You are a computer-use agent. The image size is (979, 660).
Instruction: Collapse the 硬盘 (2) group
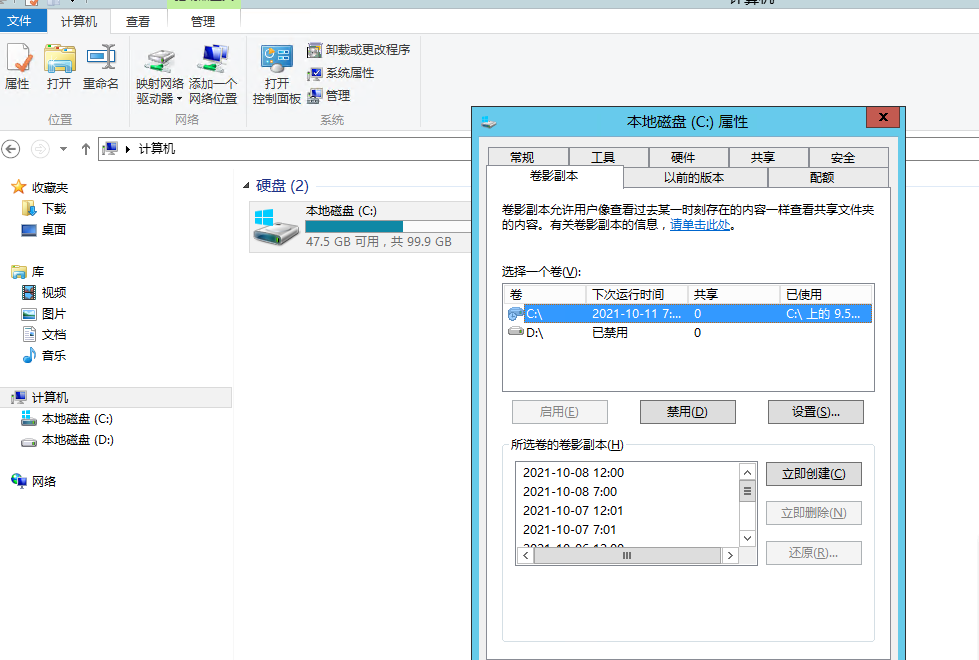tap(246, 185)
